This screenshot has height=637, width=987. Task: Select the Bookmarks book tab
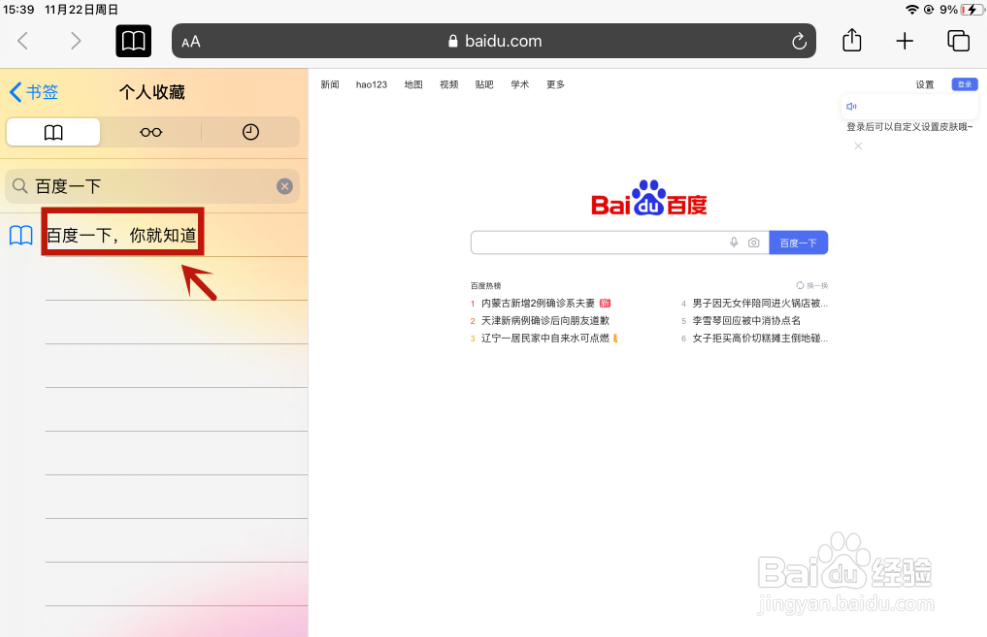54,132
